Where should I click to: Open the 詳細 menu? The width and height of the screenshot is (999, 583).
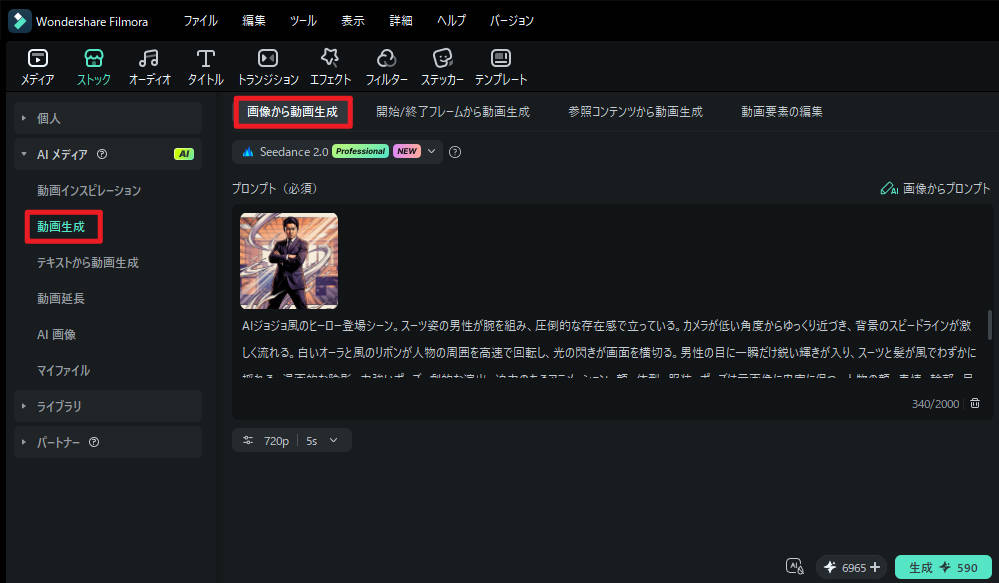click(x=401, y=20)
